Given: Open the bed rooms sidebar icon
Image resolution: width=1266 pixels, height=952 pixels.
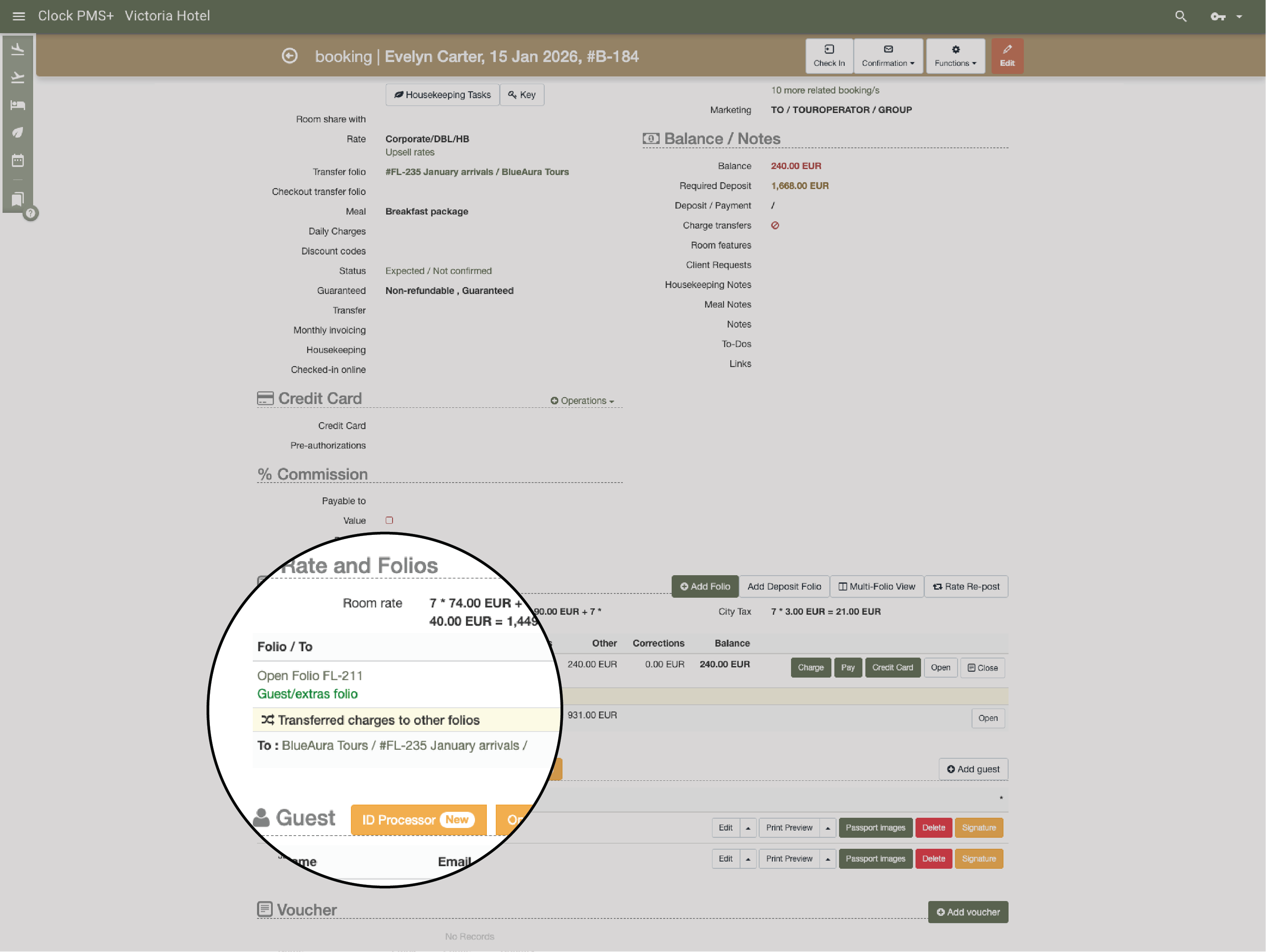Looking at the screenshot, I should [18, 105].
